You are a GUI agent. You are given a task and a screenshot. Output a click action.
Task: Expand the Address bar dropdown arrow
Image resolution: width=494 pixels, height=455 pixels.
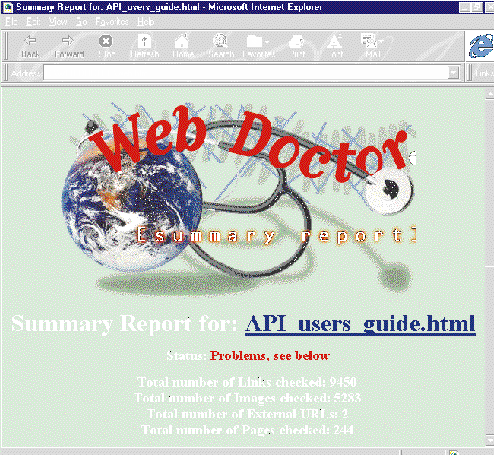click(x=453, y=72)
